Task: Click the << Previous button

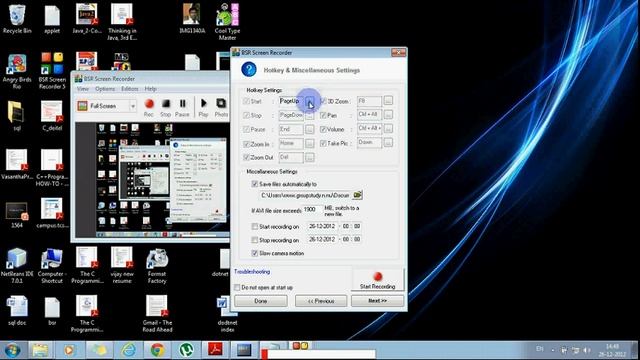Action: tap(321, 301)
